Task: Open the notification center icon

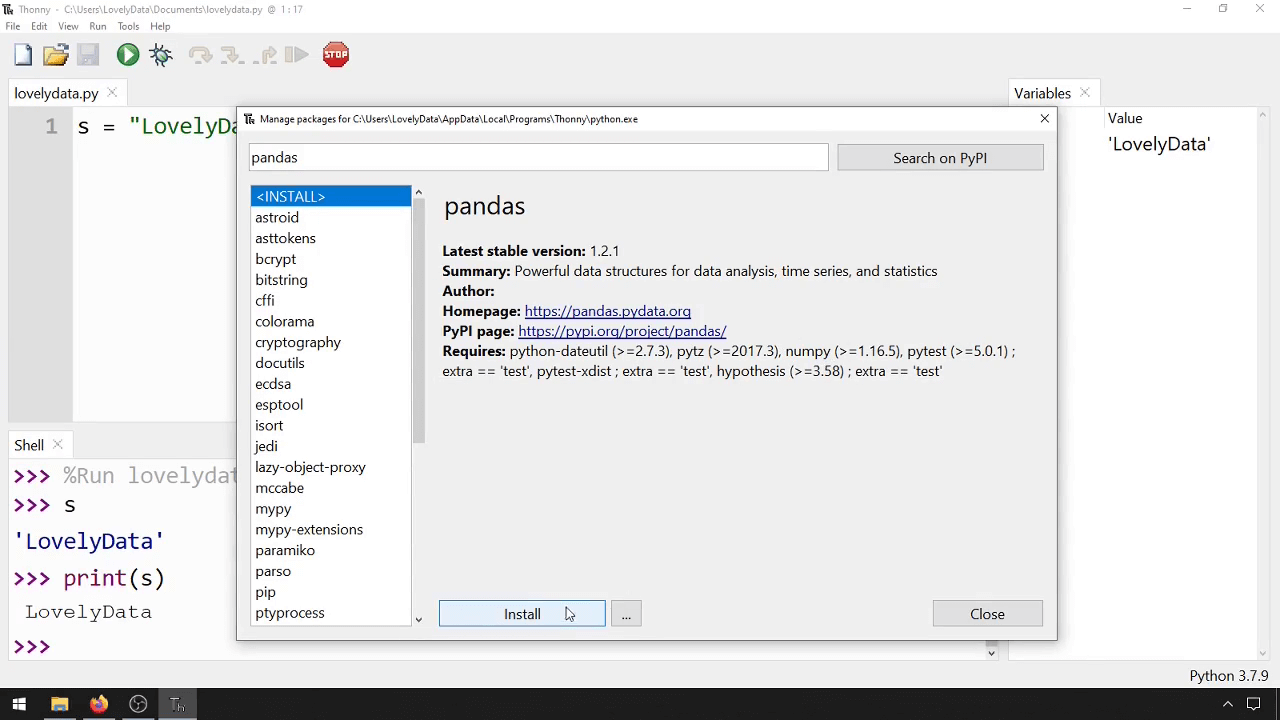Action: (1254, 705)
